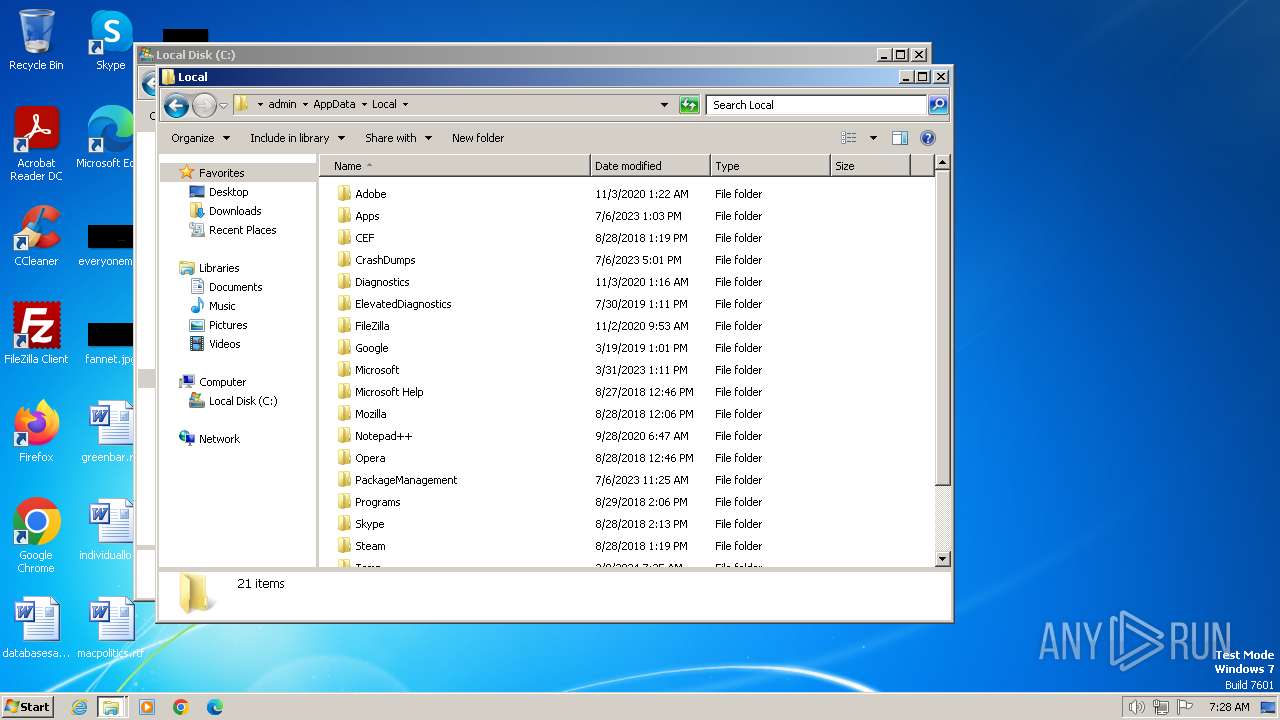The height and width of the screenshot is (720, 1280).
Task: Select Videos library
Action: point(224,344)
